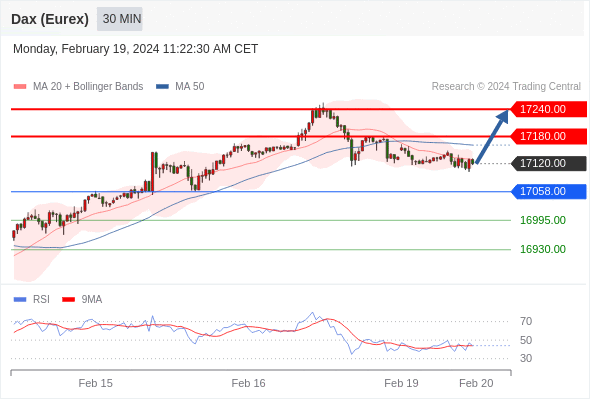Click the Feb 15 axis date

[x=96, y=383]
